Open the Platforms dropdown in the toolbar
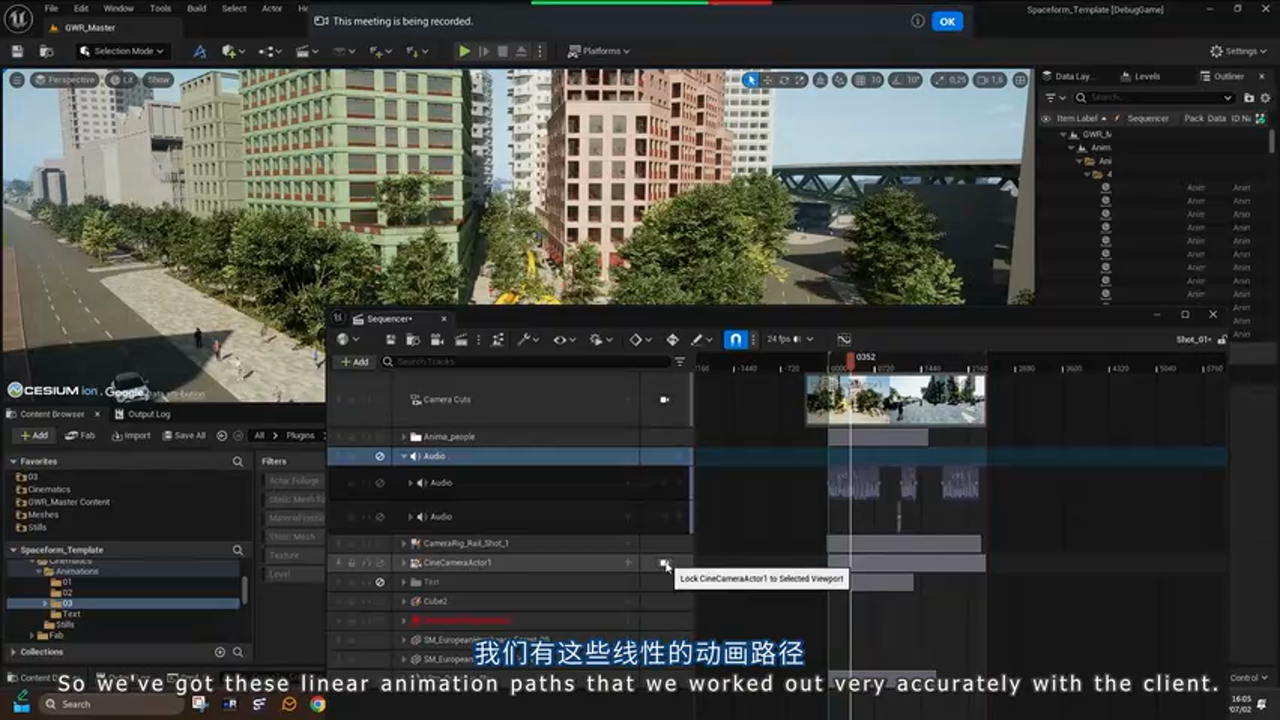This screenshot has height=720, width=1280. [600, 50]
